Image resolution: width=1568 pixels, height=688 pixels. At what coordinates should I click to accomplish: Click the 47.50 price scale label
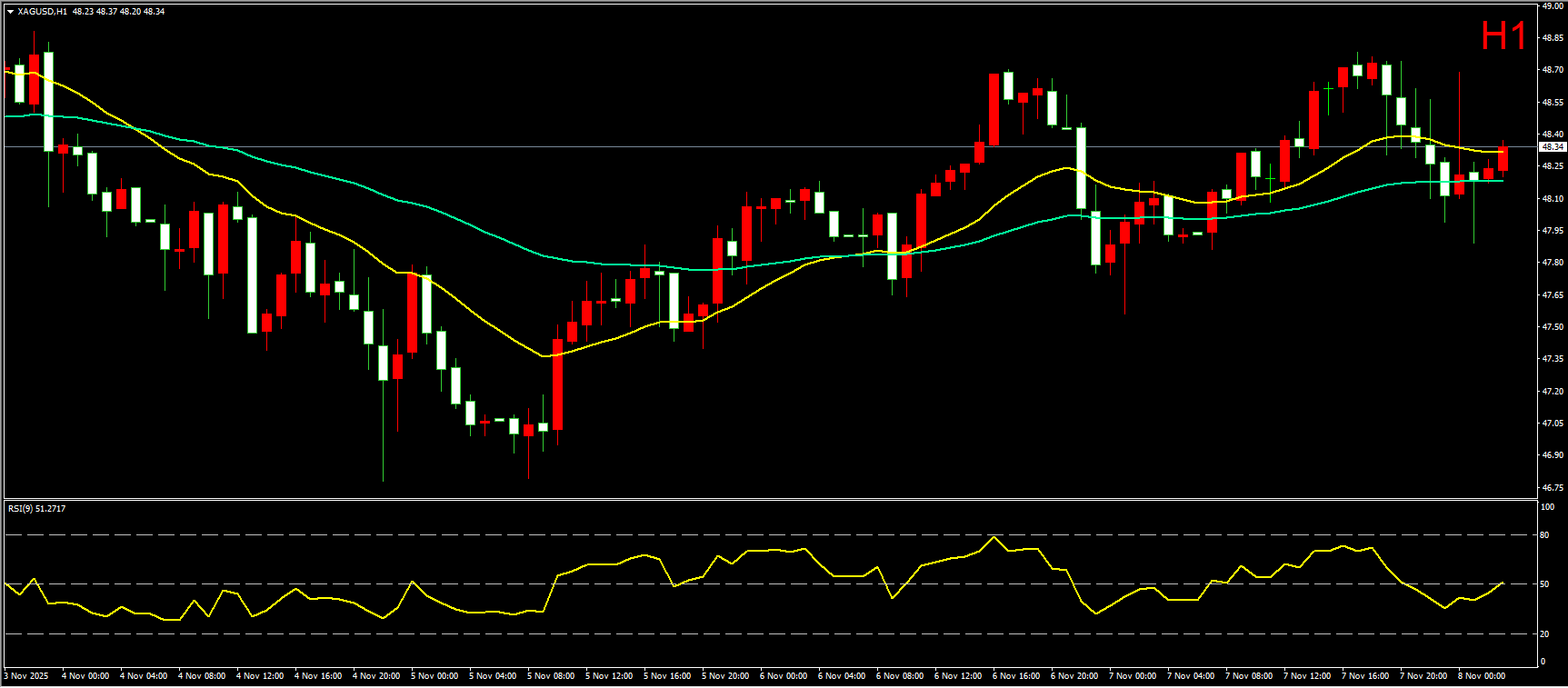pyautogui.click(x=1552, y=327)
